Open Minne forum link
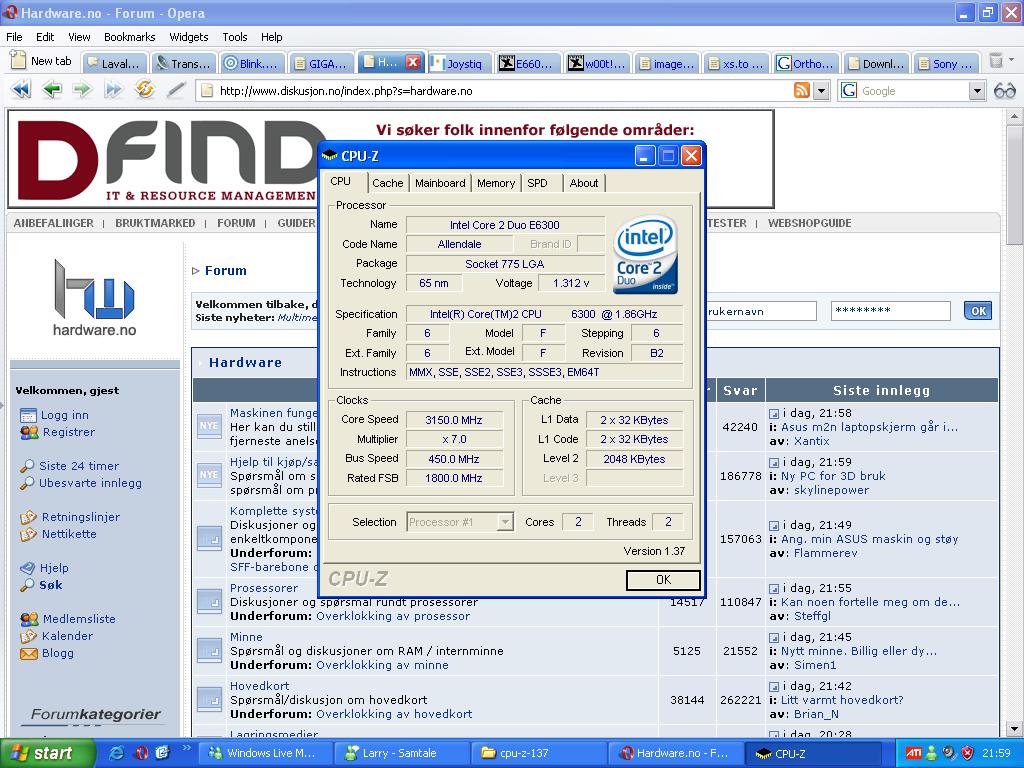The image size is (1024, 768). [246, 637]
